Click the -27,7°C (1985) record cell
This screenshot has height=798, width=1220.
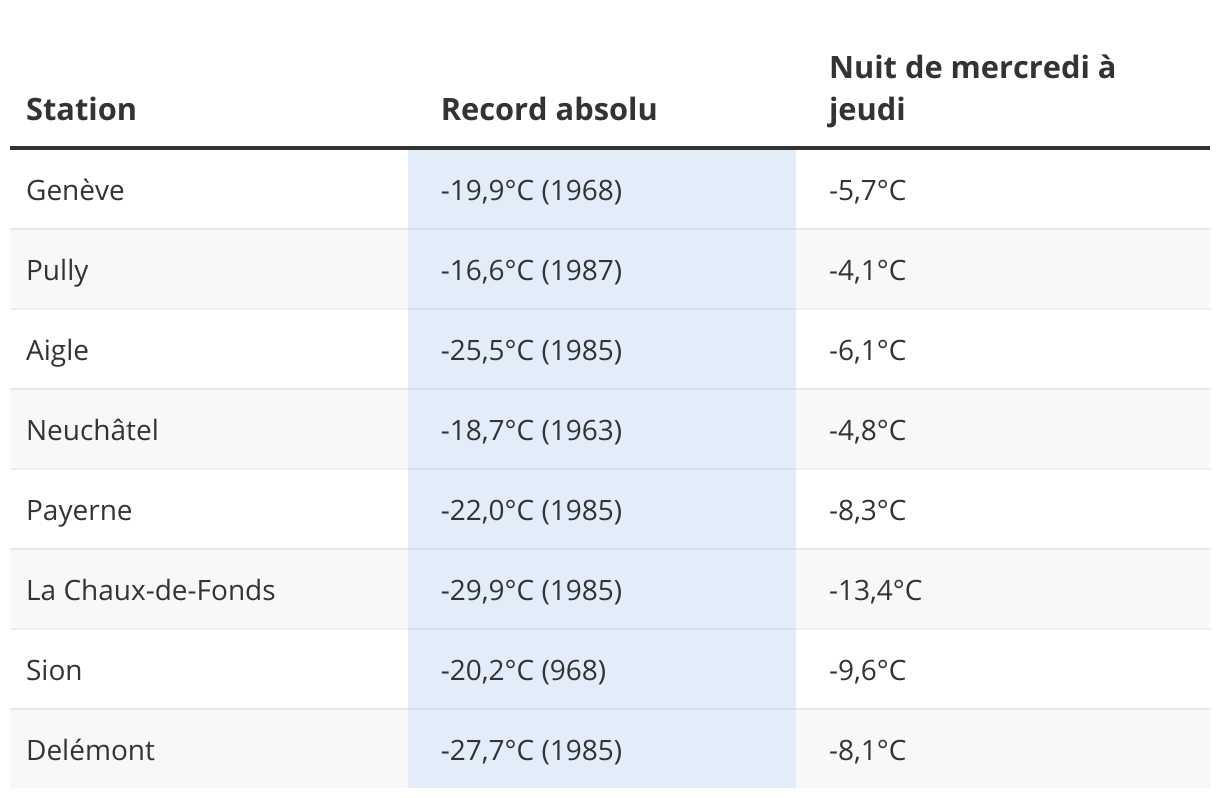[x=531, y=750]
